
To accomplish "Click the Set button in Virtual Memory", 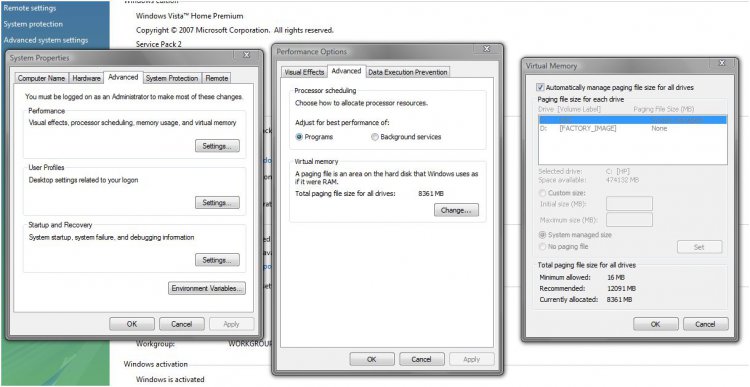I will (x=699, y=247).
